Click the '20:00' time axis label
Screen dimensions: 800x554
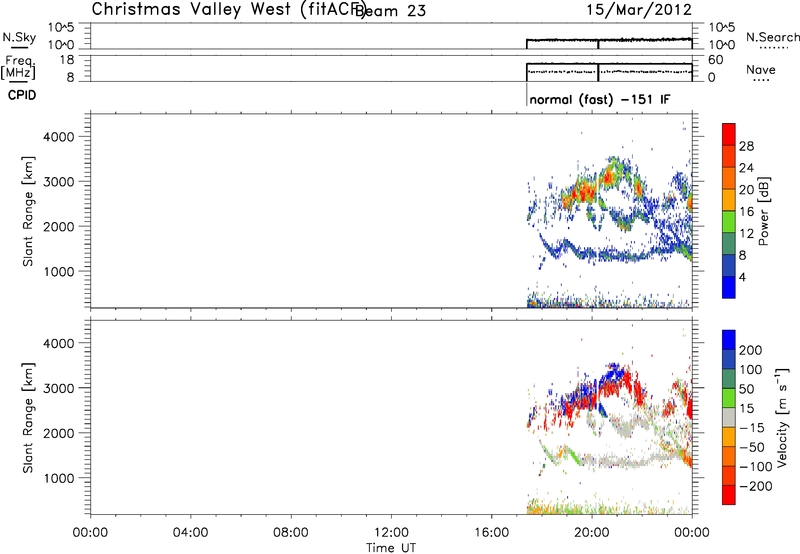click(592, 533)
